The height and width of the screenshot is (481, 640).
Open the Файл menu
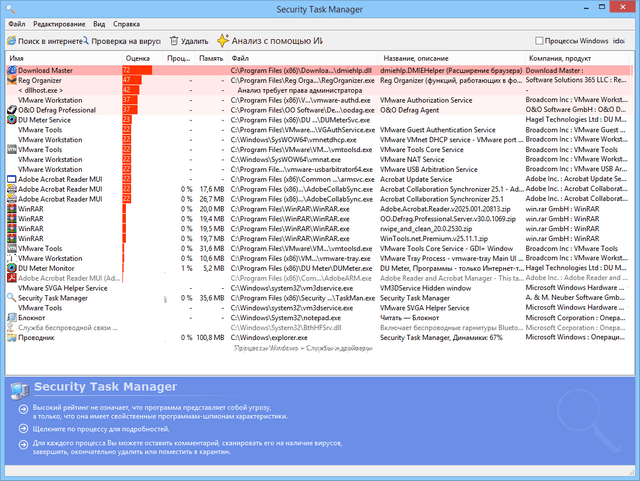coord(16,23)
